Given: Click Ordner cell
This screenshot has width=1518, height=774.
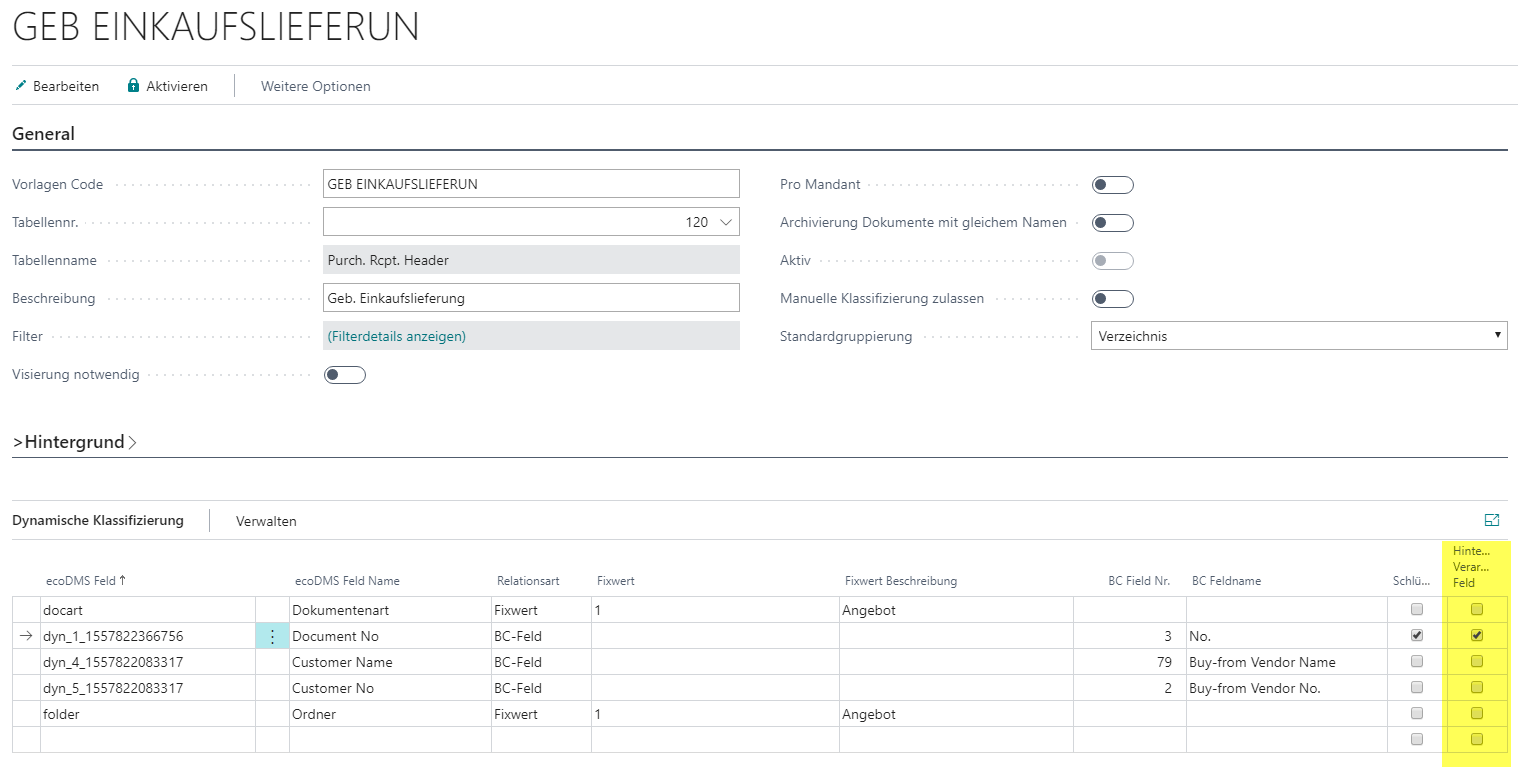Looking at the screenshot, I should [390, 714].
